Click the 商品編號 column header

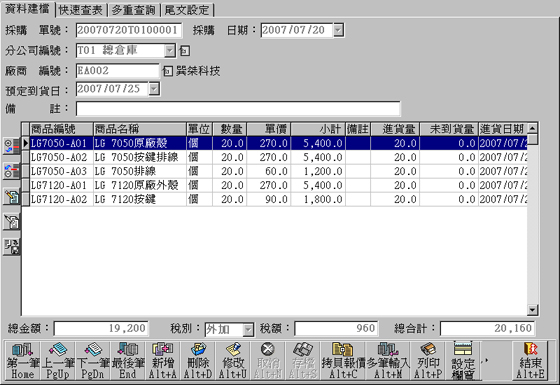tap(61, 129)
